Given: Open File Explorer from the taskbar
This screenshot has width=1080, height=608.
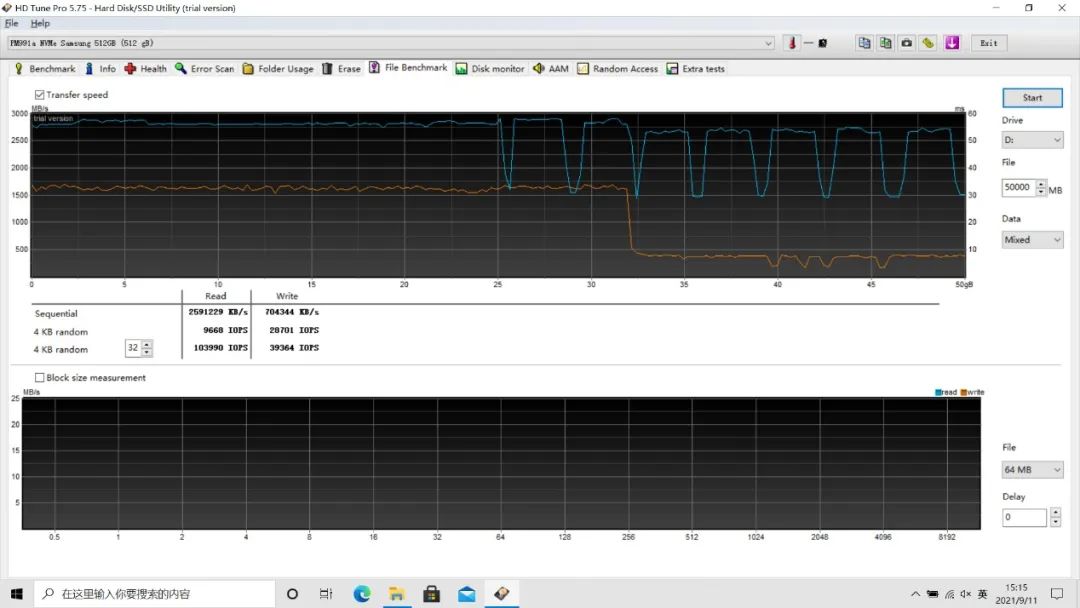Looking at the screenshot, I should click(397, 593).
